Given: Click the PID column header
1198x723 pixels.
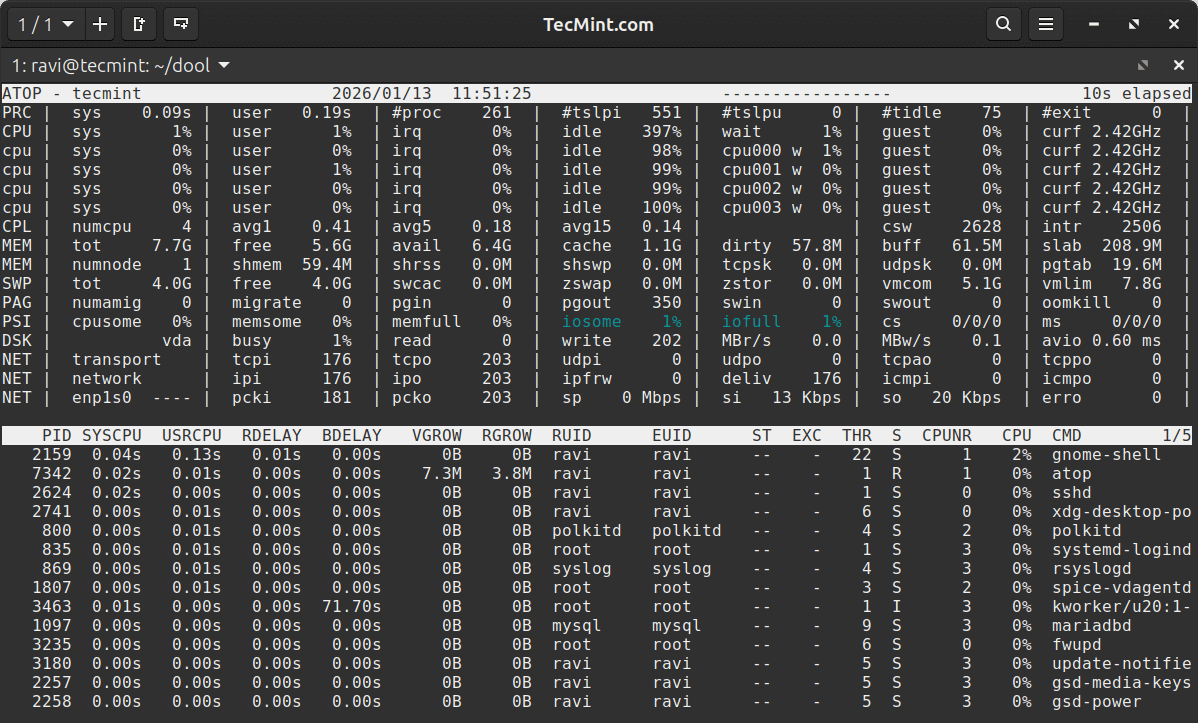Looking at the screenshot, I should pyautogui.click(x=57, y=435).
